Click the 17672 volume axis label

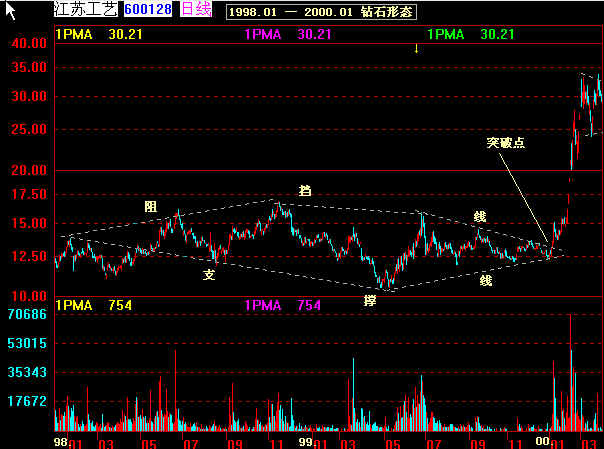click(x=27, y=401)
